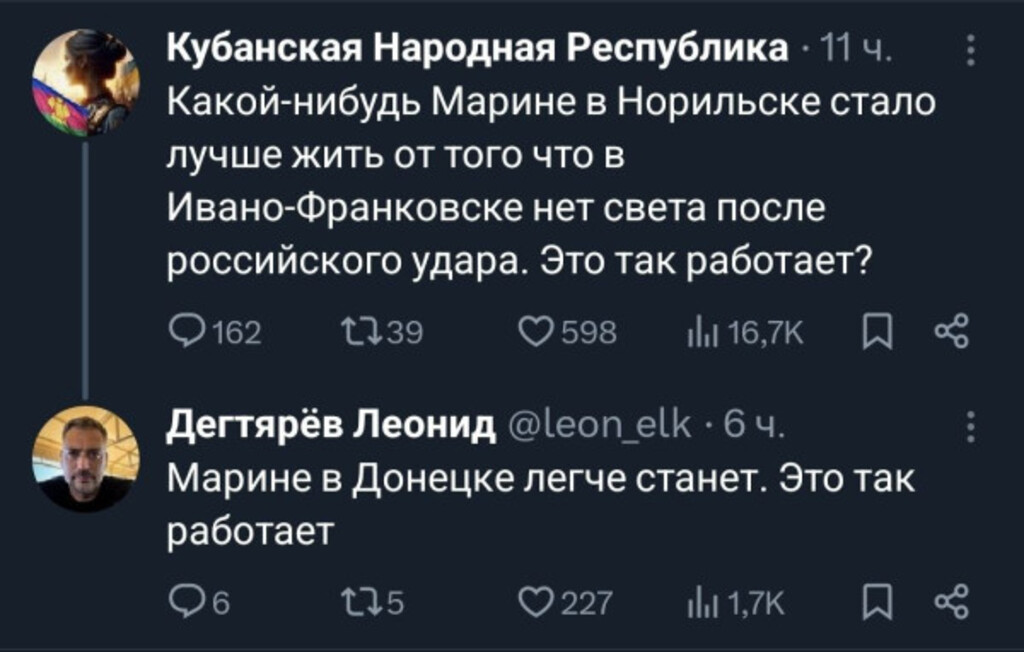Like the tweet with 598 likes
The image size is (1024, 652).
[538, 331]
